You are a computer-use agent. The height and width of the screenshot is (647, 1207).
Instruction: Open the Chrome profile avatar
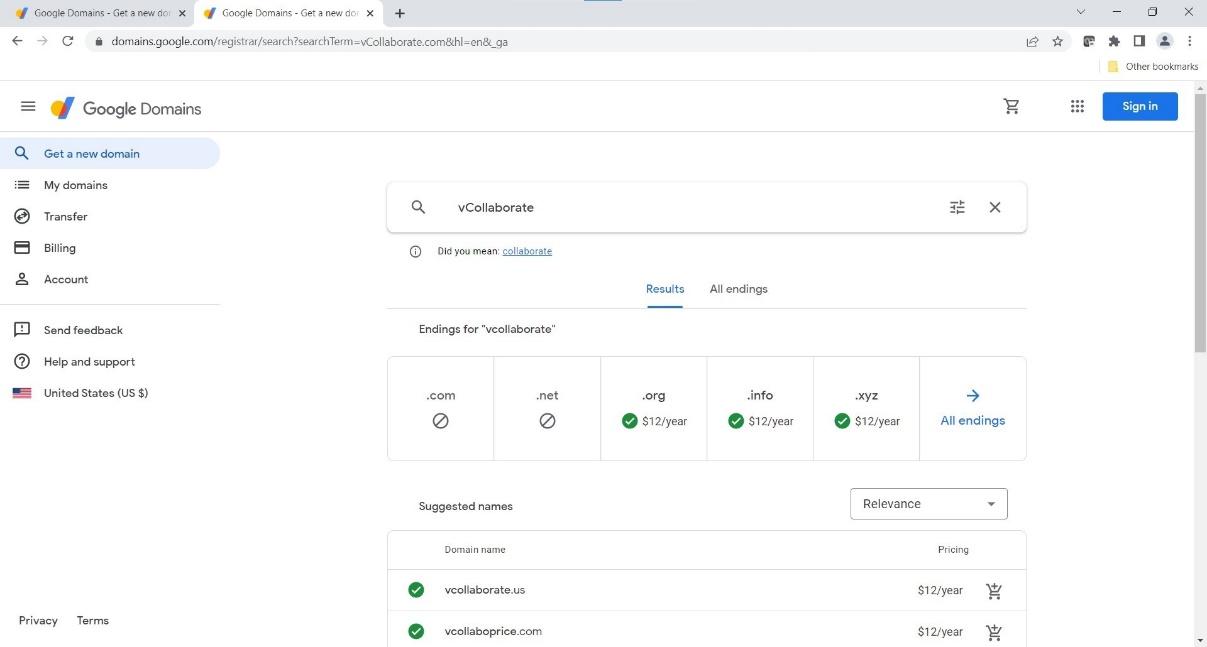[x=1164, y=41]
